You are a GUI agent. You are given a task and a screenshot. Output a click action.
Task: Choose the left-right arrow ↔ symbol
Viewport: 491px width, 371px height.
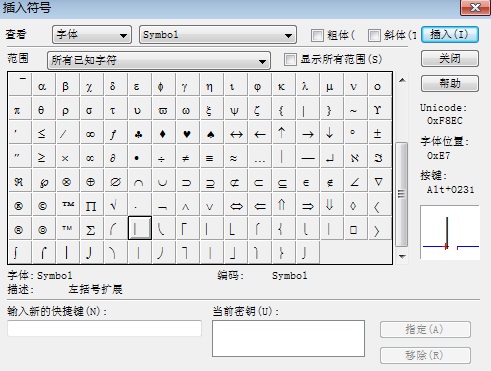pyautogui.click(x=236, y=132)
